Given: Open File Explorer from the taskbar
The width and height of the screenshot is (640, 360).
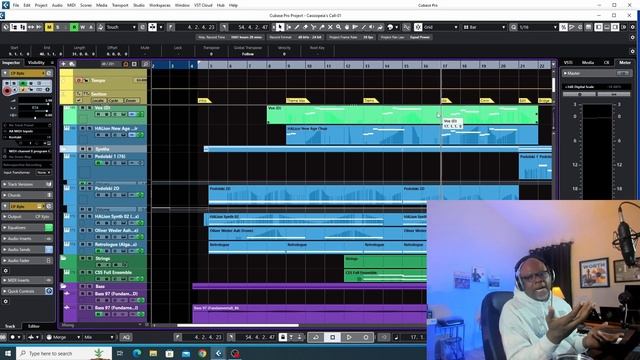Looking at the screenshot, I should [153, 353].
